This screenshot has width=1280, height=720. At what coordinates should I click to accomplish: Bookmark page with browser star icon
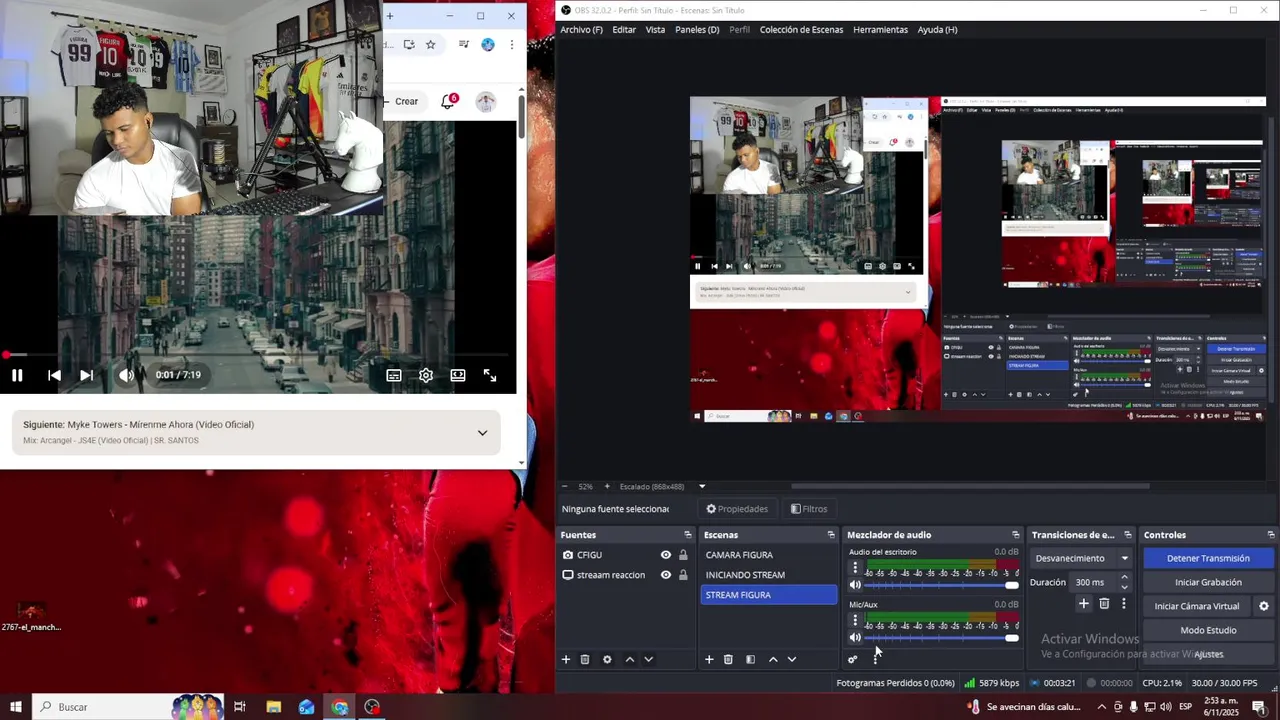[430, 44]
